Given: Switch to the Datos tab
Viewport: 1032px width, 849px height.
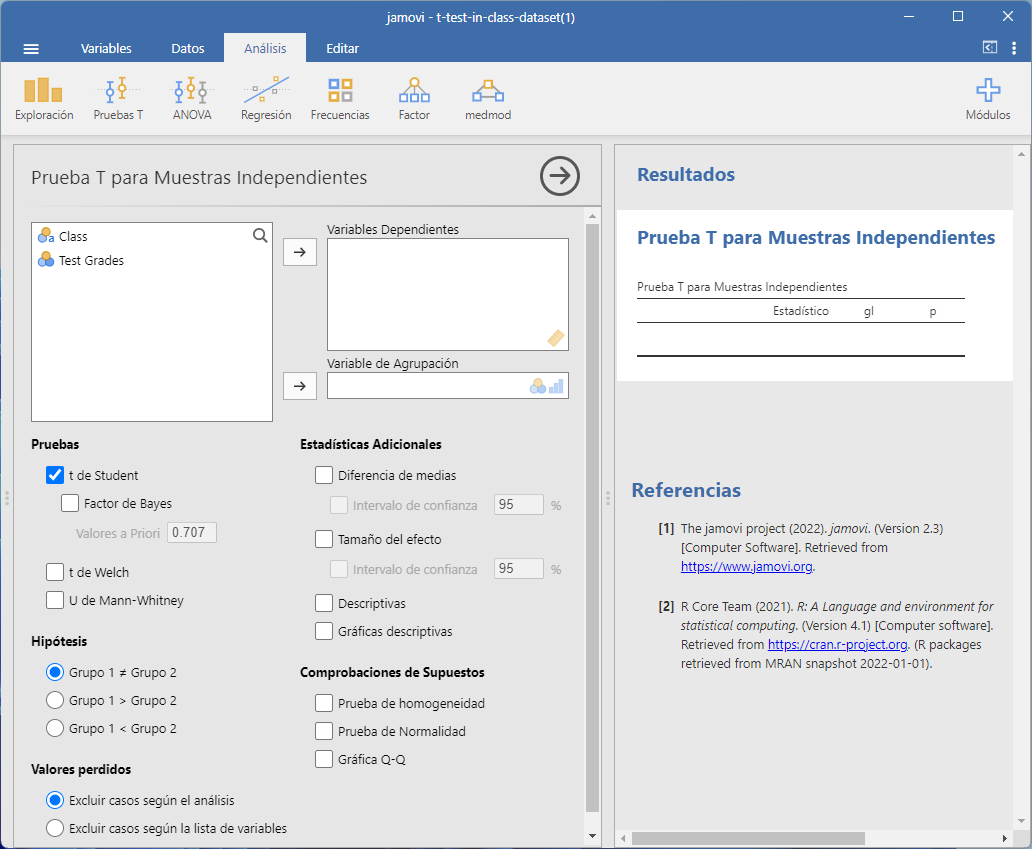Looking at the screenshot, I should (188, 48).
